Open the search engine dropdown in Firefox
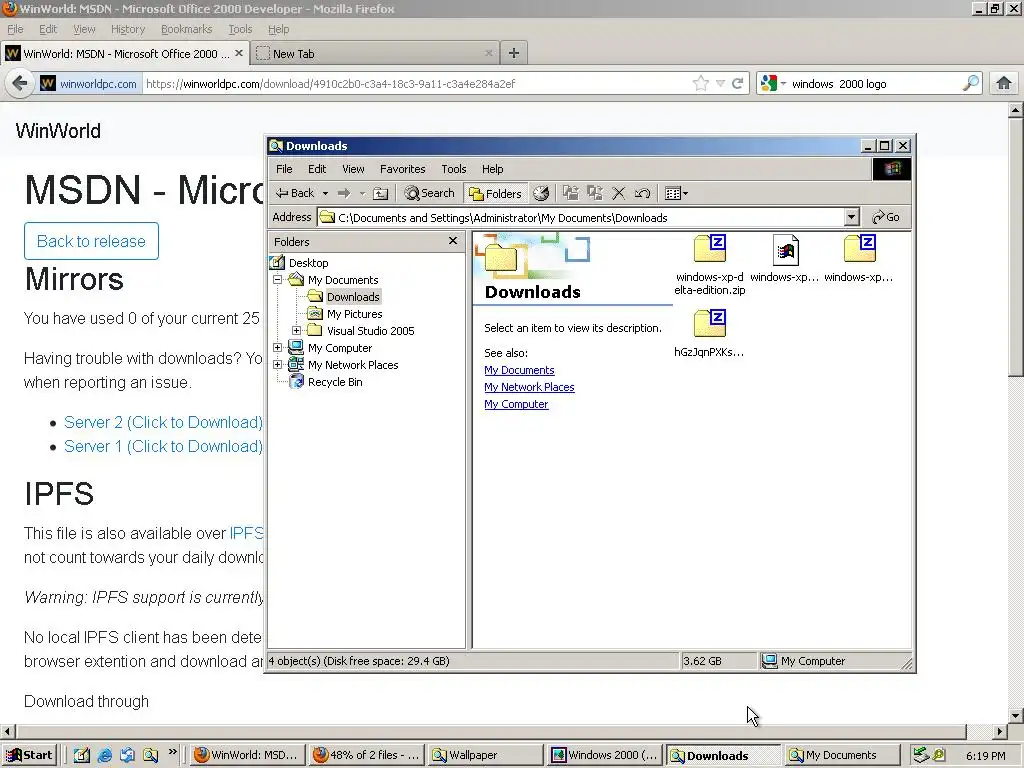1024x768 pixels. [x=773, y=84]
